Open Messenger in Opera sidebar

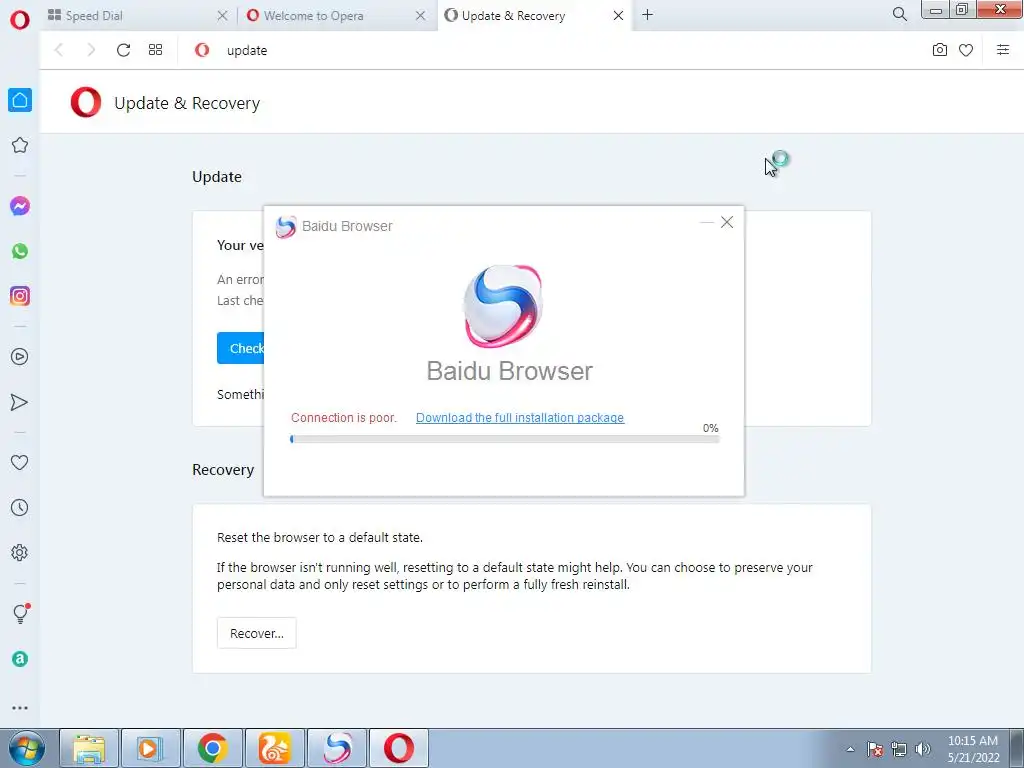20,206
